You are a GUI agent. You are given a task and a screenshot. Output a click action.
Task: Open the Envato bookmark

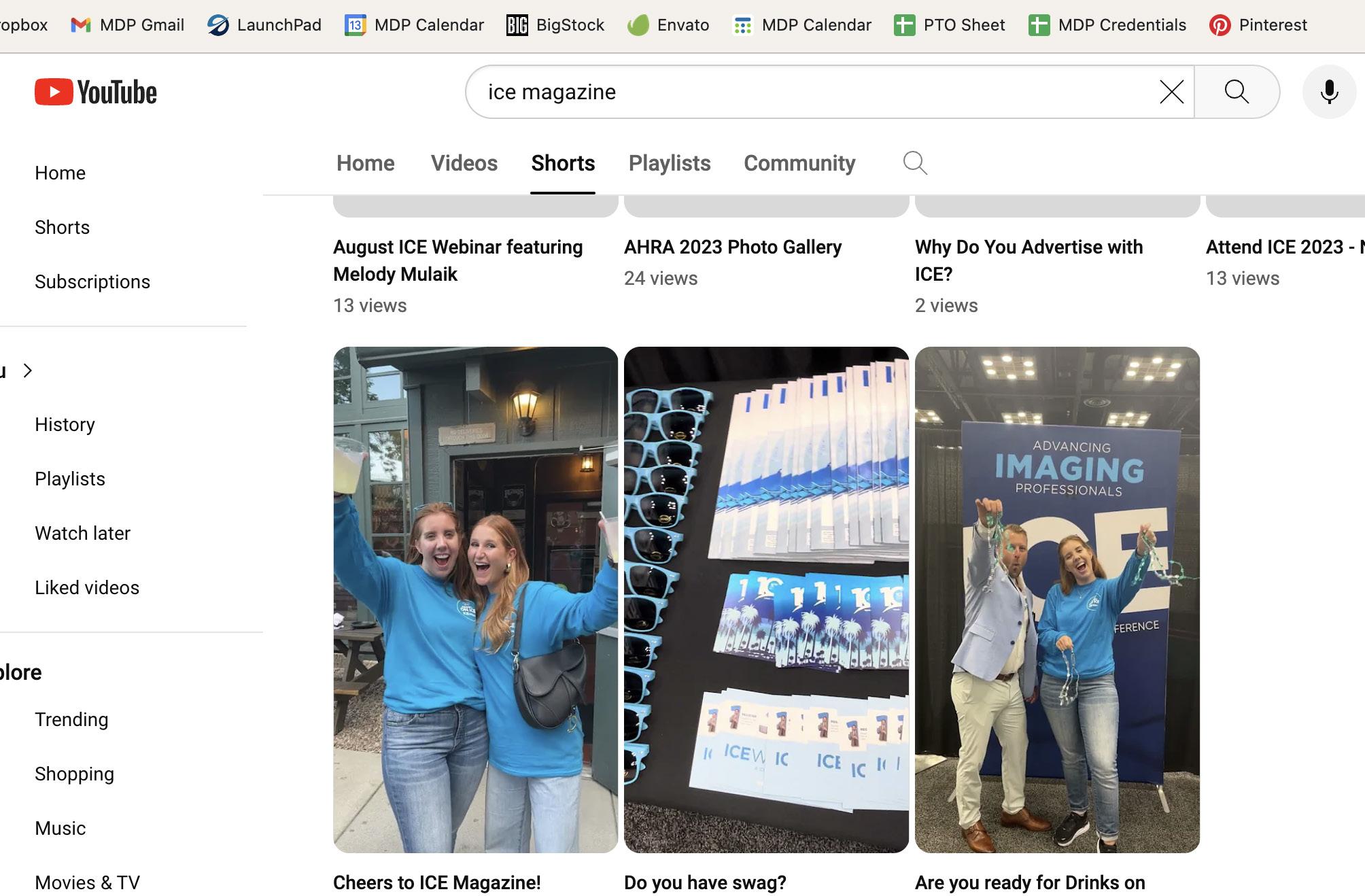(x=668, y=25)
